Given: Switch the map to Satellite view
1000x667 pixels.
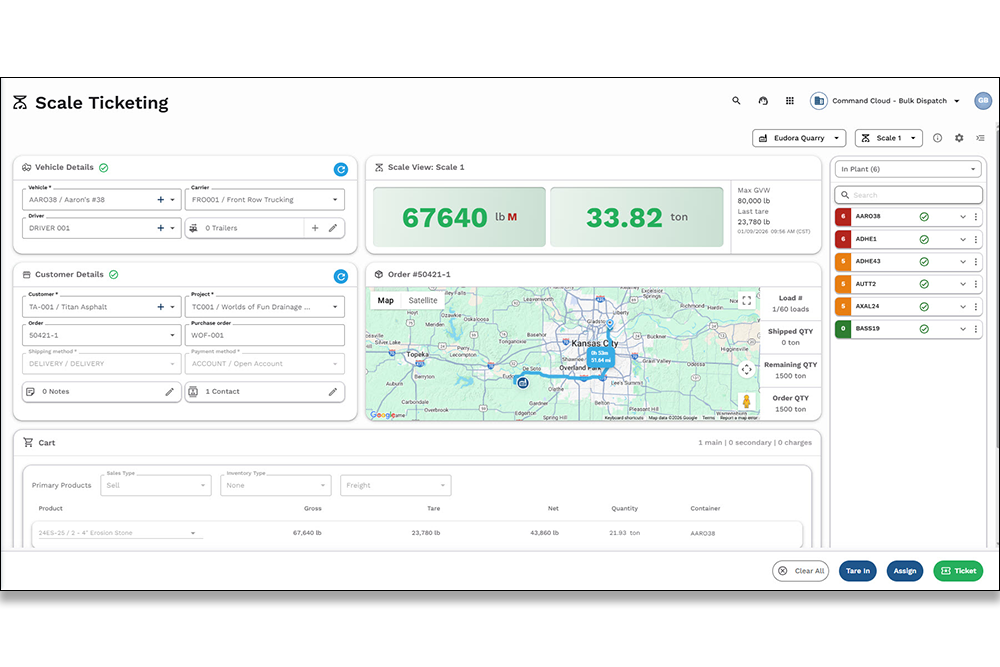Looking at the screenshot, I should pos(423,299).
